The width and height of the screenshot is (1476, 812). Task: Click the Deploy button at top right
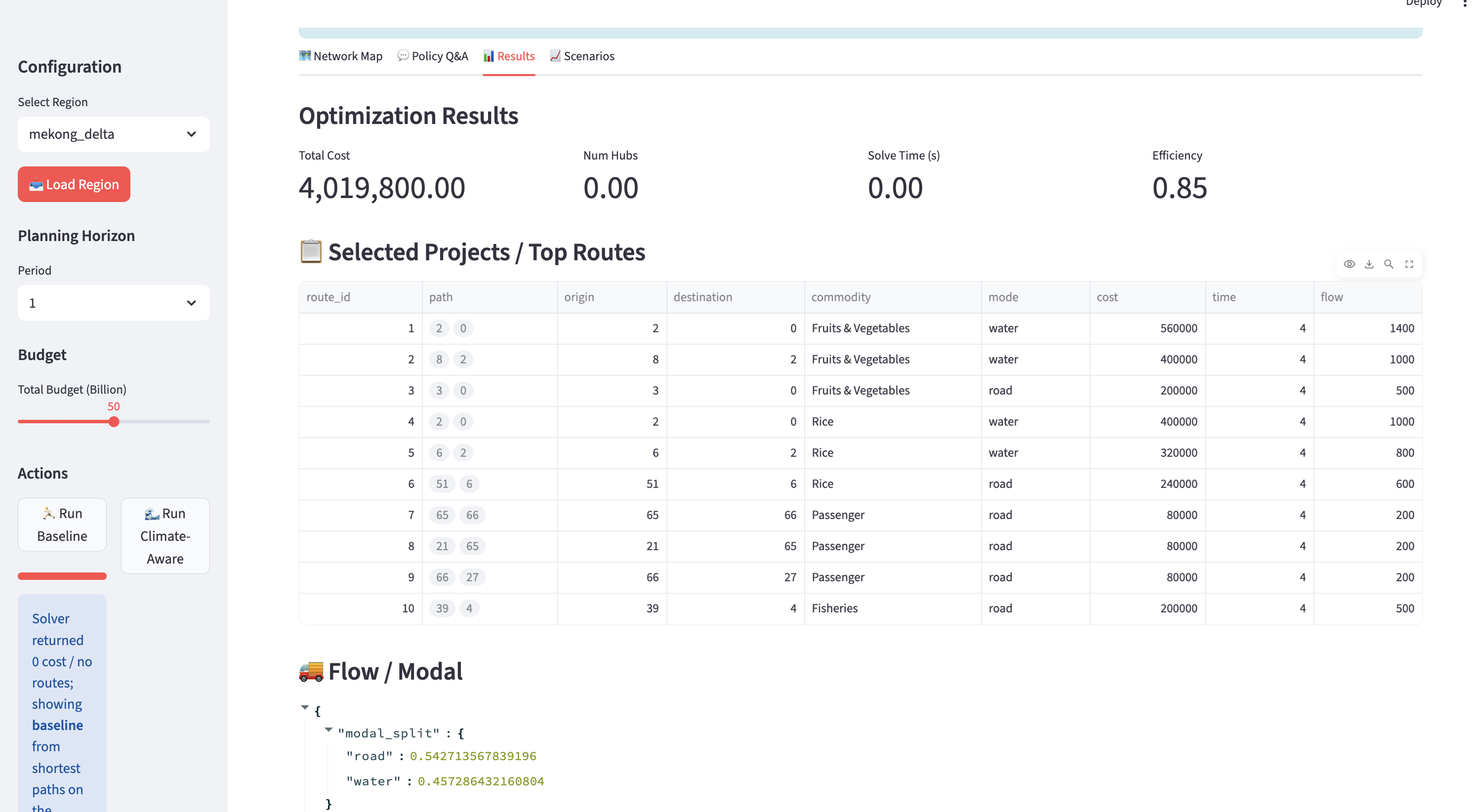tap(1423, 3)
